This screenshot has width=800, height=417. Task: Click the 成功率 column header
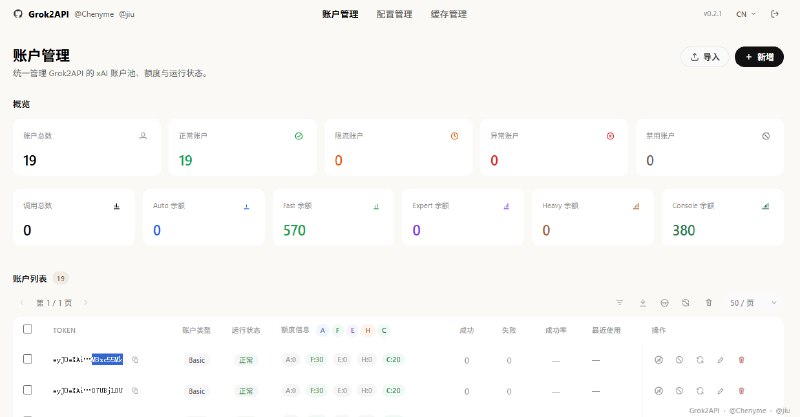click(x=556, y=330)
